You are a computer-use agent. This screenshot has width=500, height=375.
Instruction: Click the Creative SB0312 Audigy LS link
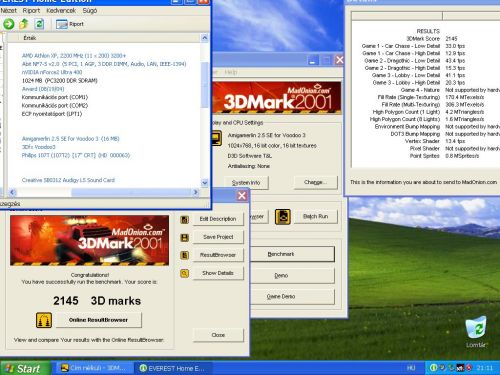pyautogui.click(x=68, y=180)
